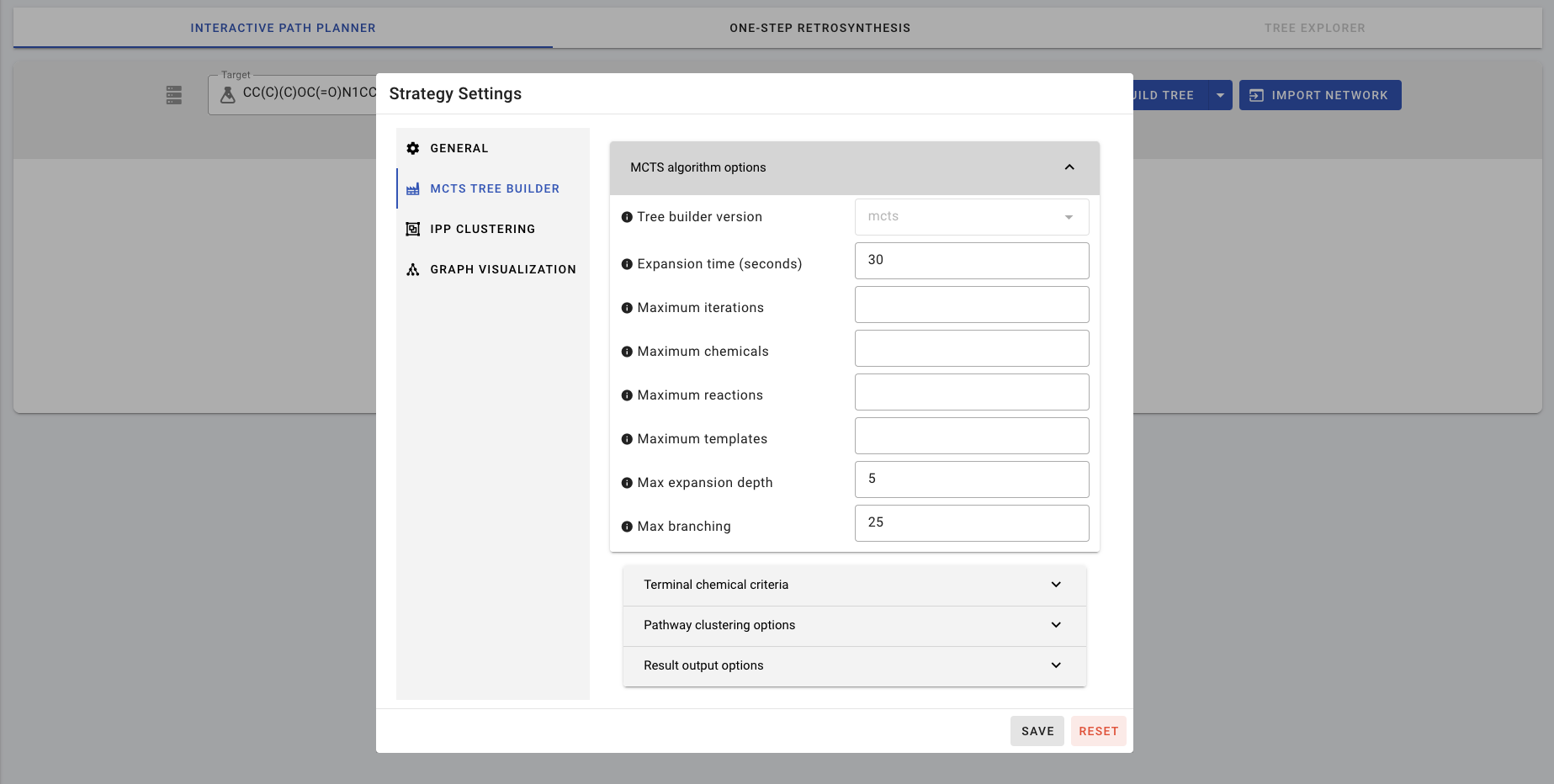Screen dimensions: 1554x784
Task: Click the Strategy Settings dialog title
Action: pos(455,93)
